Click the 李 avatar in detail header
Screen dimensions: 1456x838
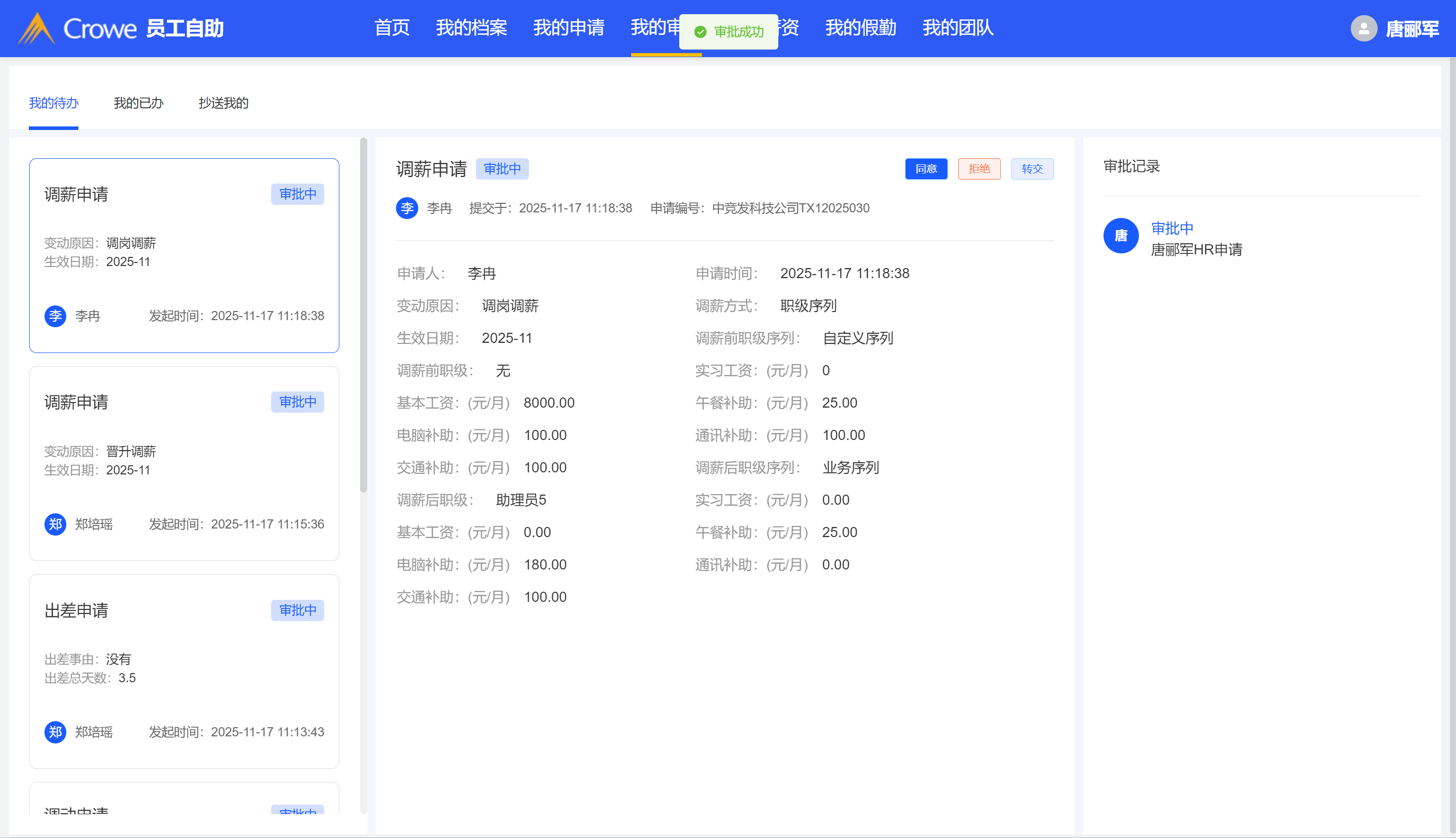(x=407, y=208)
